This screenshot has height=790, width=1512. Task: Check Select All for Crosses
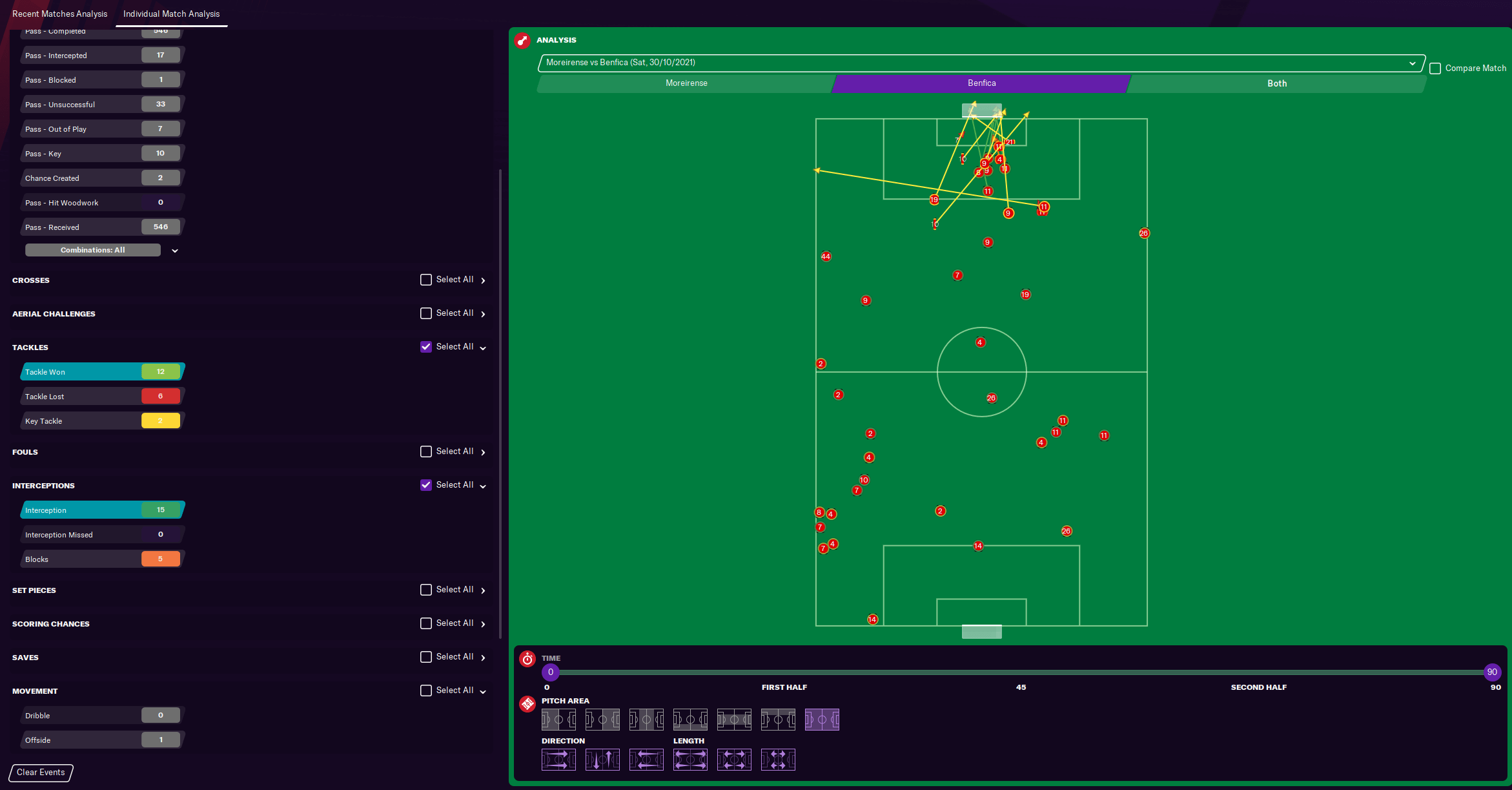click(x=426, y=280)
